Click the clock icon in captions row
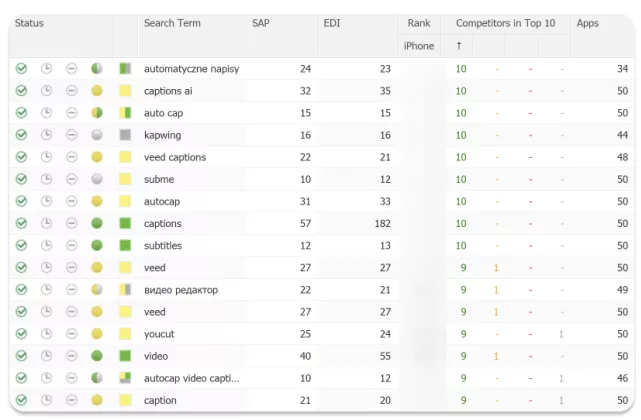The width and height of the screenshot is (641, 420). tap(47, 223)
